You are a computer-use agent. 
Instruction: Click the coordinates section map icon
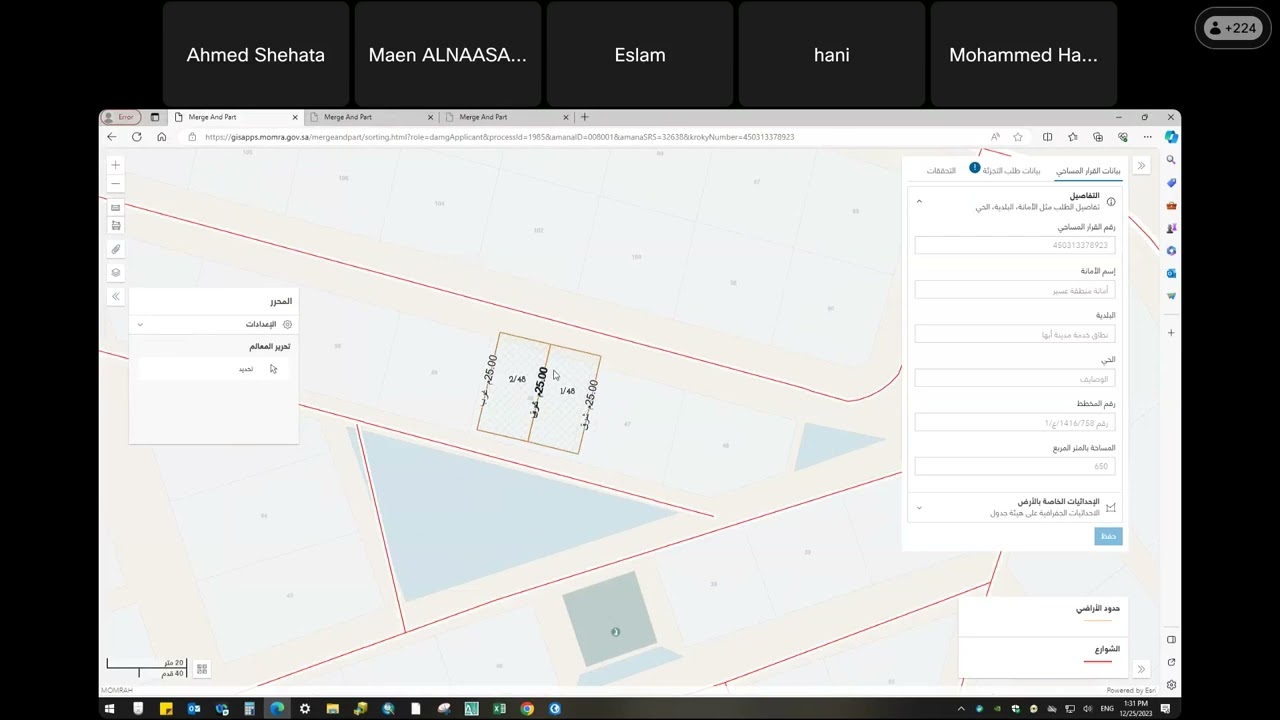1110,508
